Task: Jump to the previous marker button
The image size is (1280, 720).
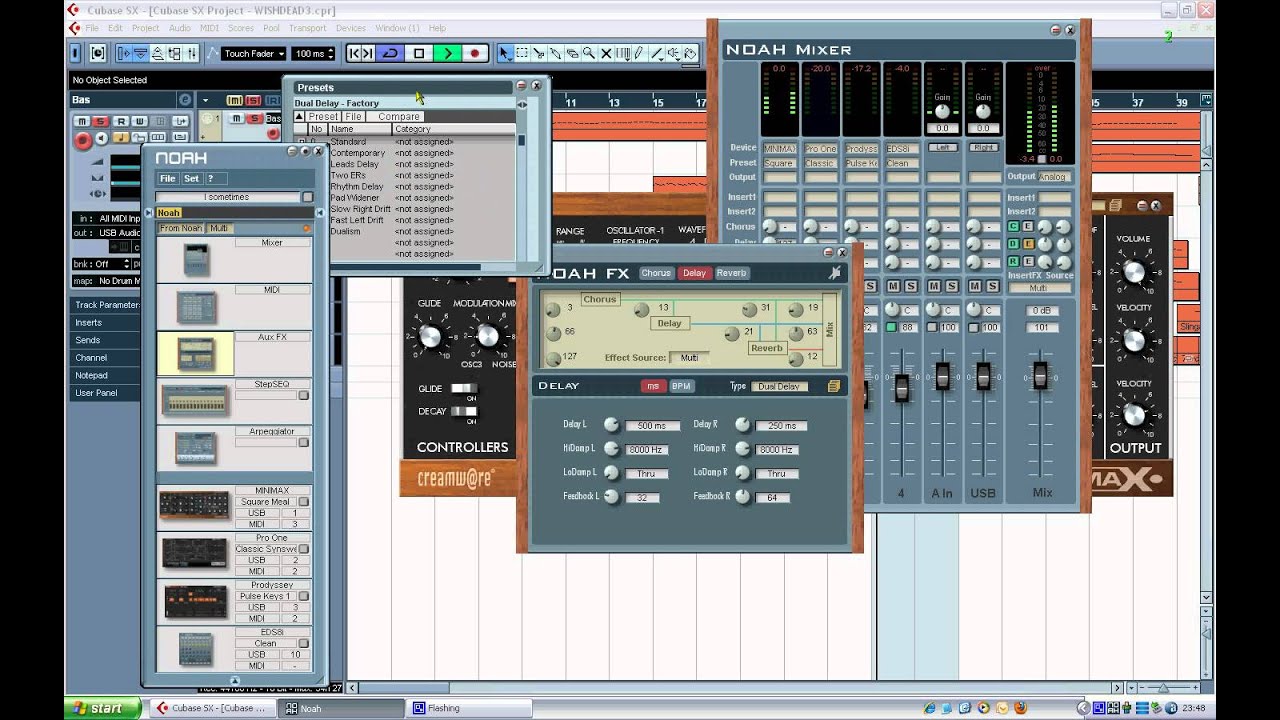Action: click(354, 53)
